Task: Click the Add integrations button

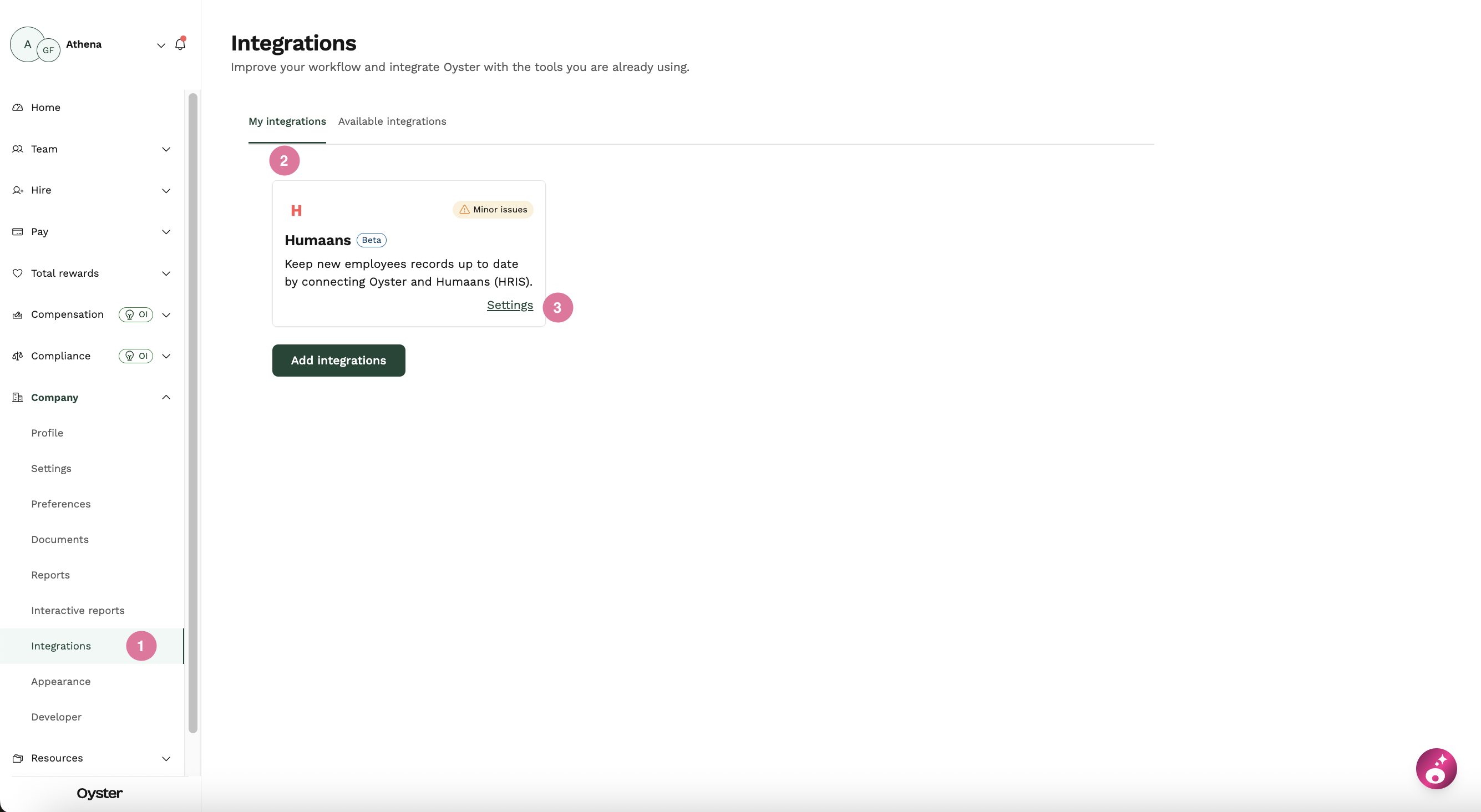Action: pyautogui.click(x=338, y=361)
